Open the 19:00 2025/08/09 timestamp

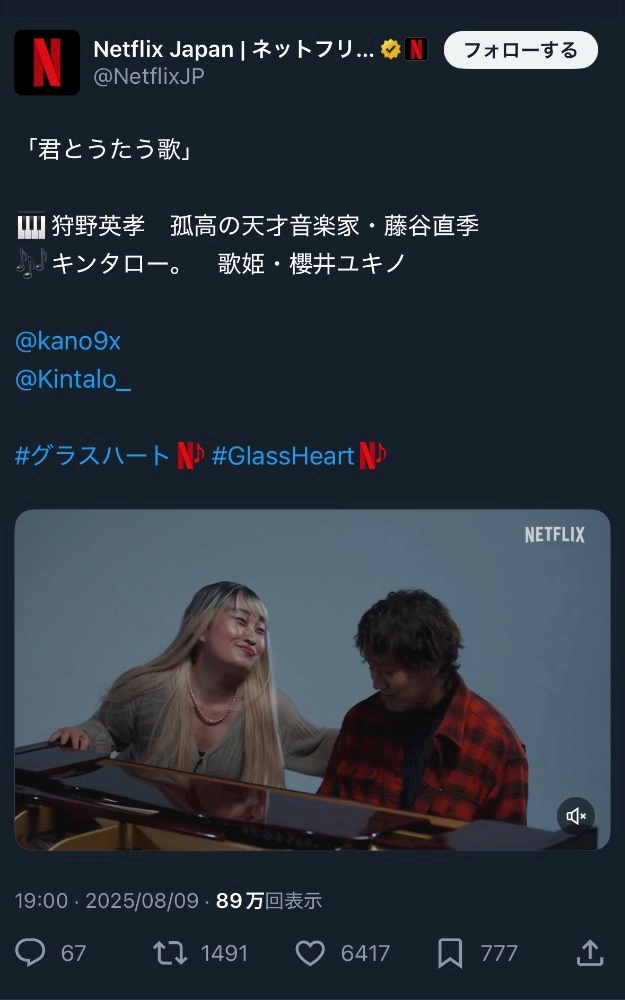coord(107,901)
